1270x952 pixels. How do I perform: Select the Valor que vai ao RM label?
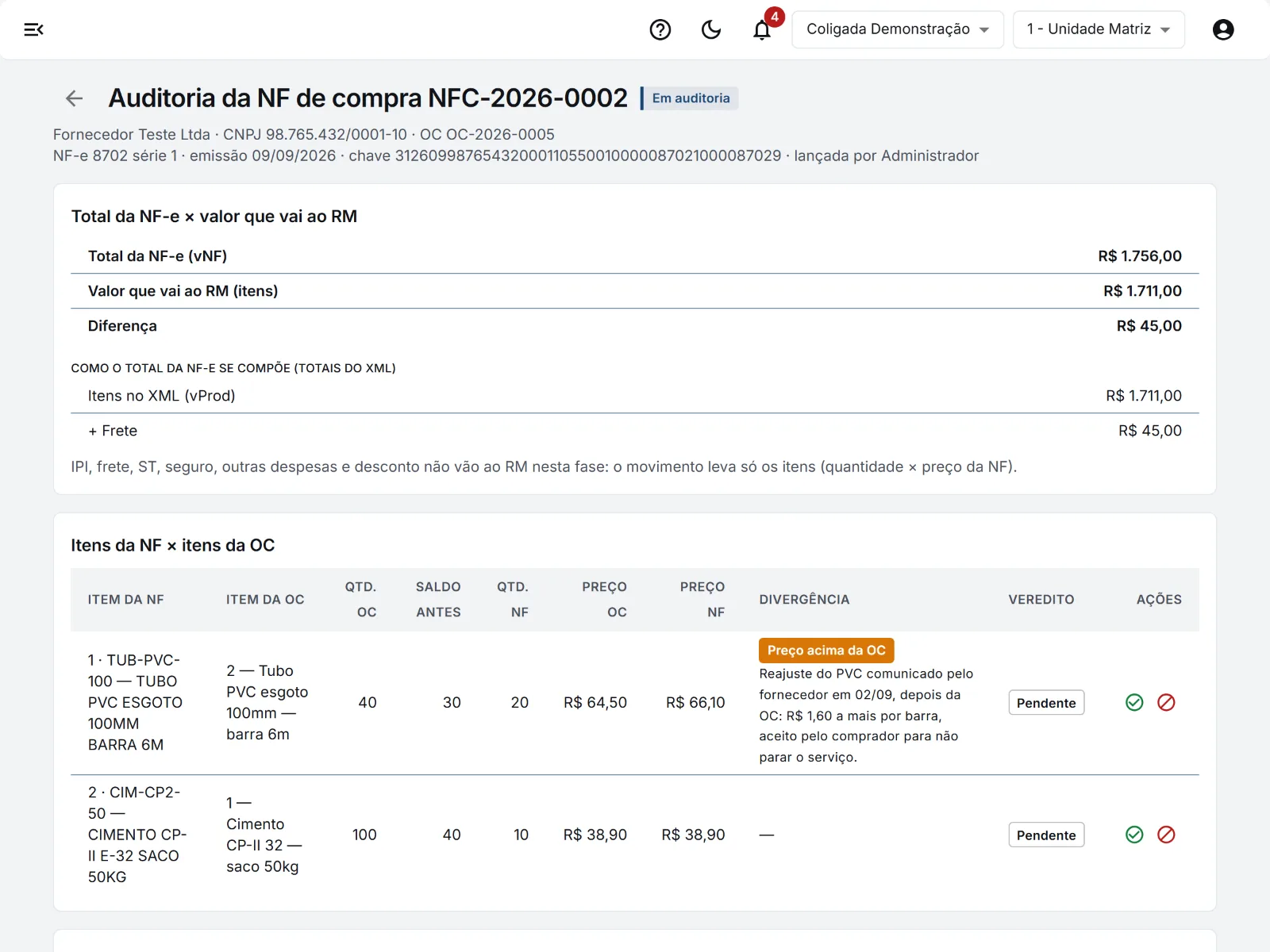[x=183, y=291]
